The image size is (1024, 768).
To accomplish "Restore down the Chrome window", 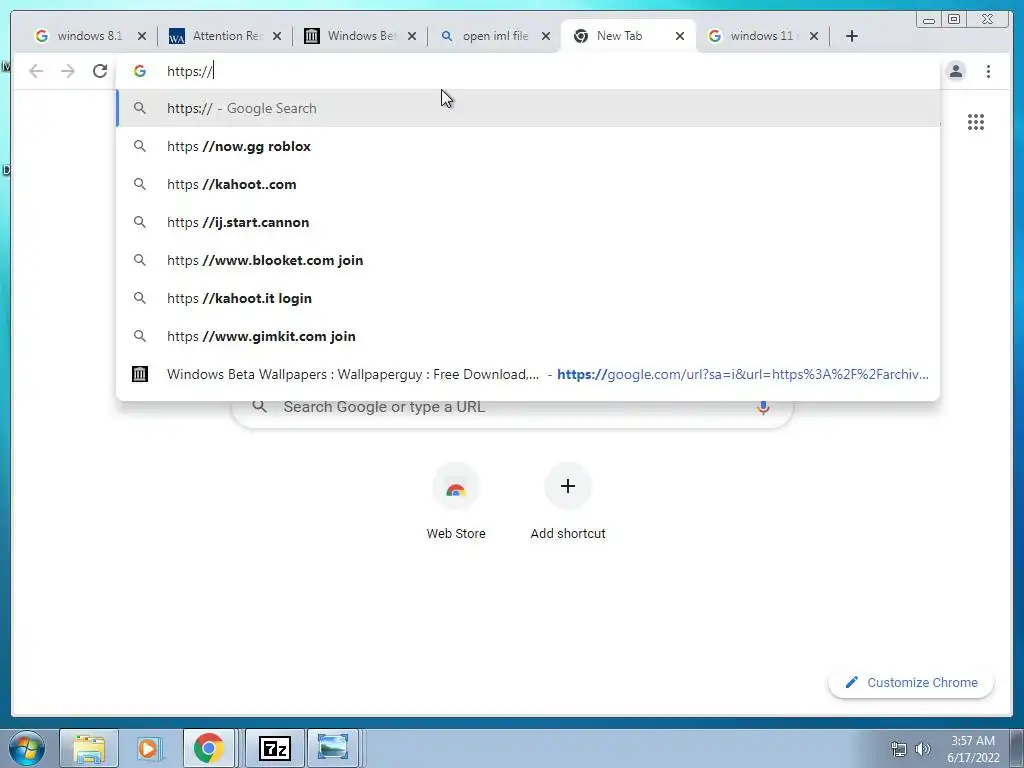I will [x=954, y=20].
